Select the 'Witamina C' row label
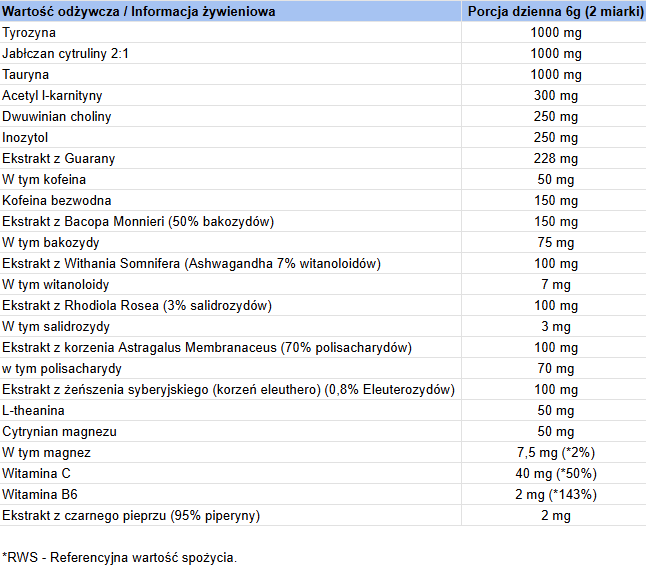 click(36, 474)
